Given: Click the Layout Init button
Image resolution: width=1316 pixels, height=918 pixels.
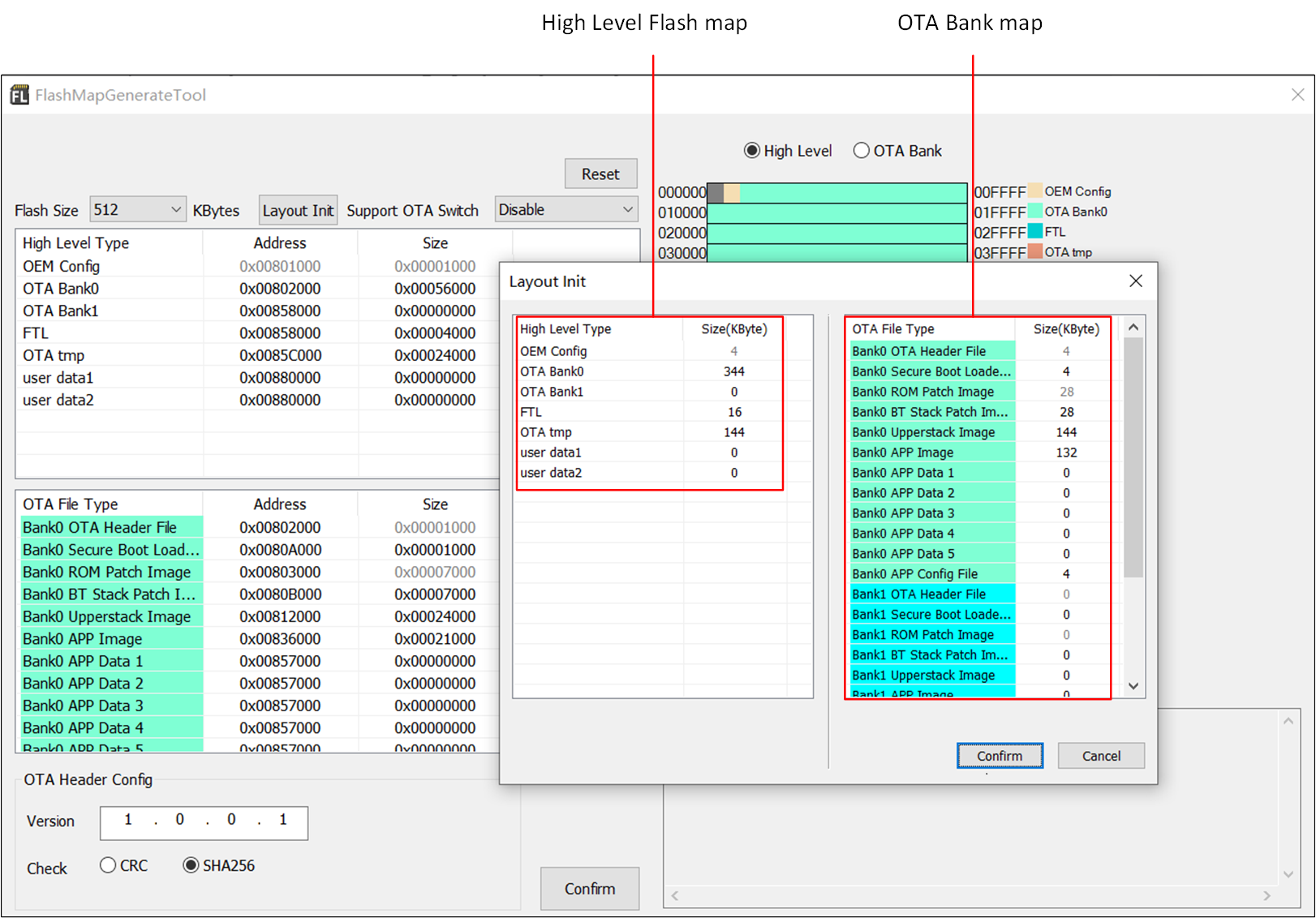Looking at the screenshot, I should coord(298,211).
